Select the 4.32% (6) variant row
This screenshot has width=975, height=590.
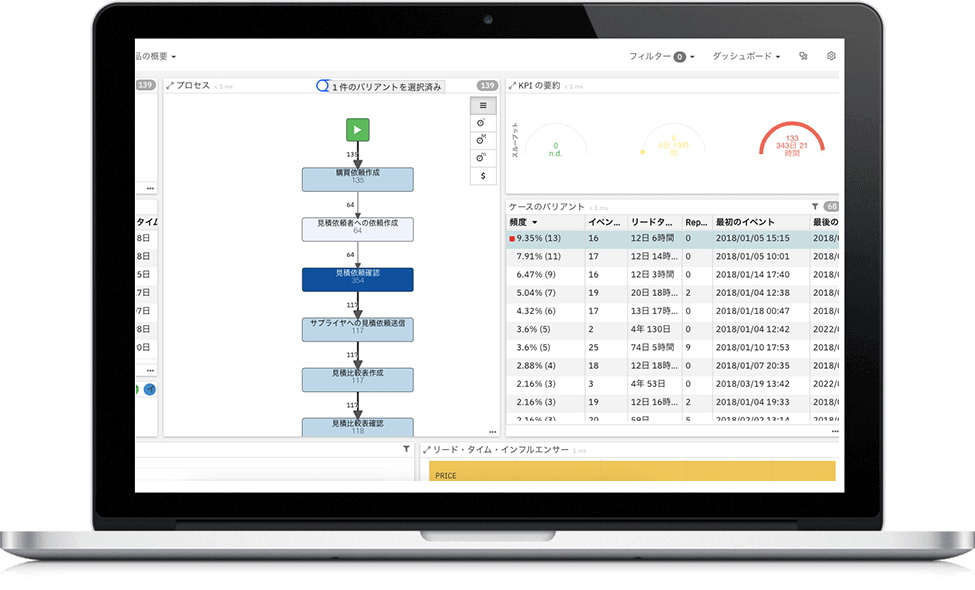click(x=673, y=311)
